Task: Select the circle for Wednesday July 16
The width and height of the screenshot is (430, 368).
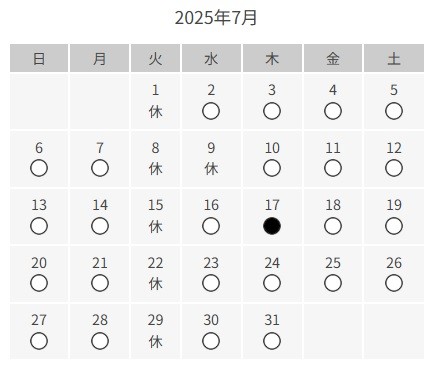Action: [x=211, y=226]
